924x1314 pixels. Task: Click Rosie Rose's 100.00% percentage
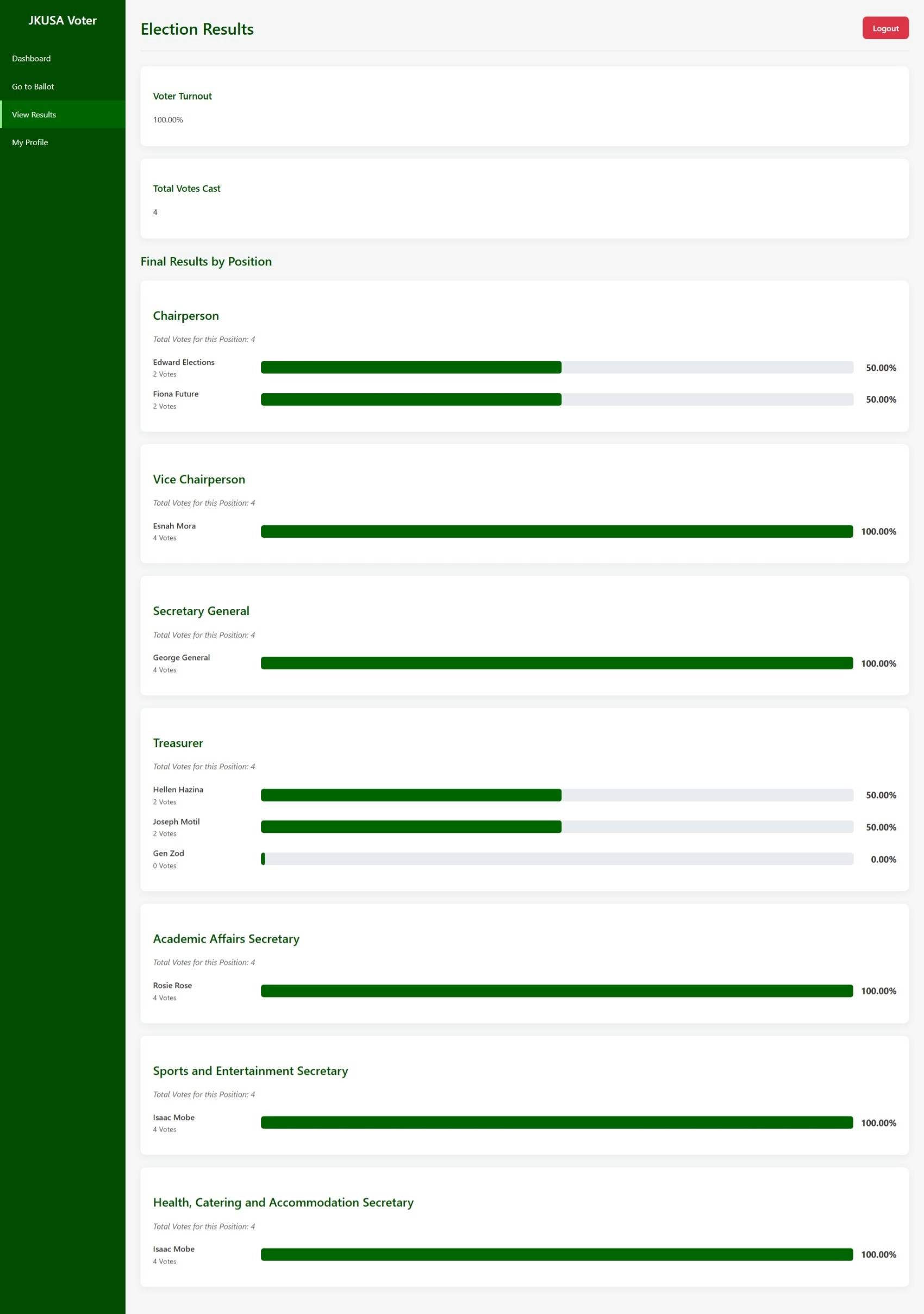pos(879,991)
